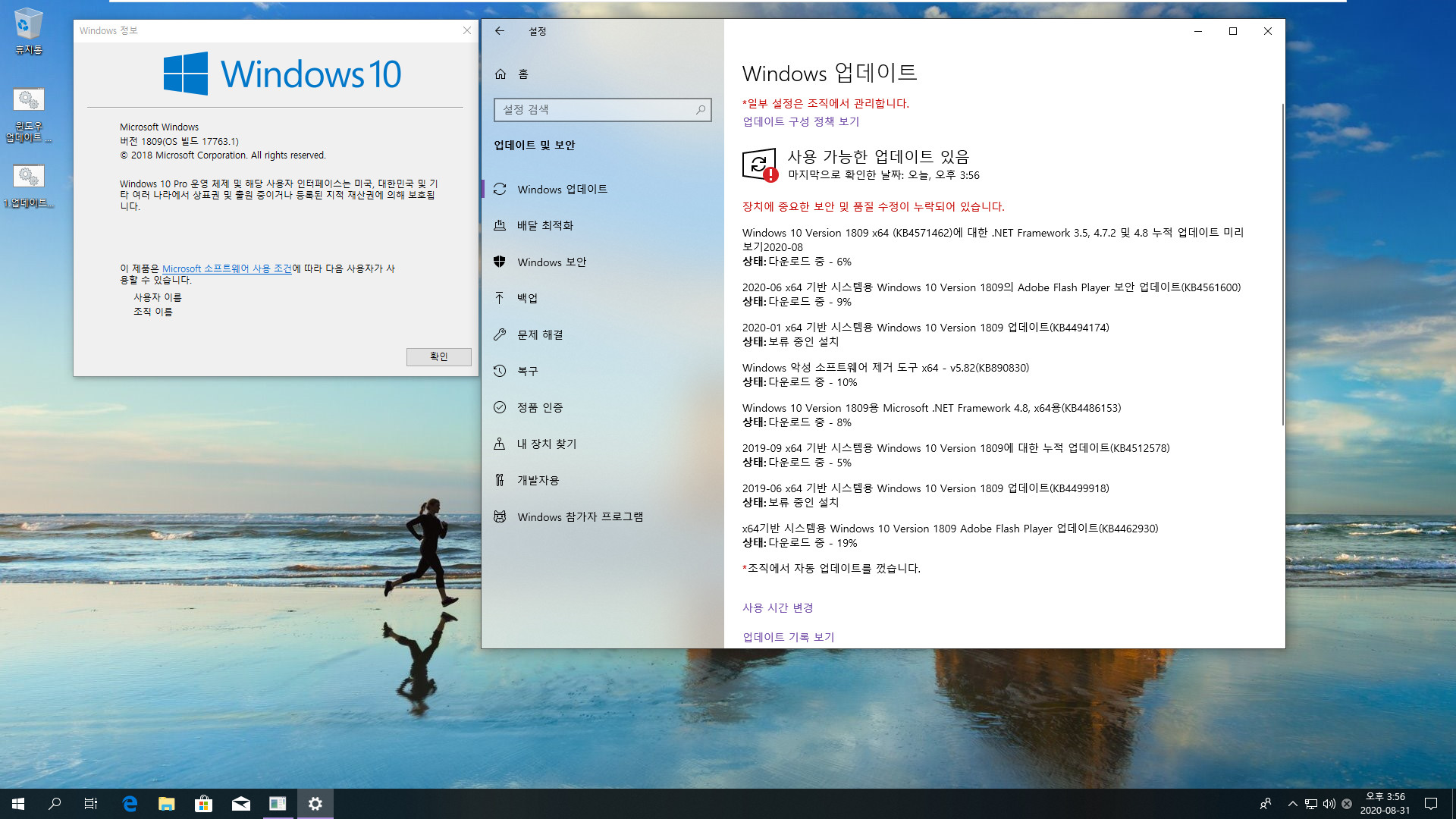The width and height of the screenshot is (1456, 819).
Task: Click the 문제 해결 icon in sidebar
Action: pos(500,334)
